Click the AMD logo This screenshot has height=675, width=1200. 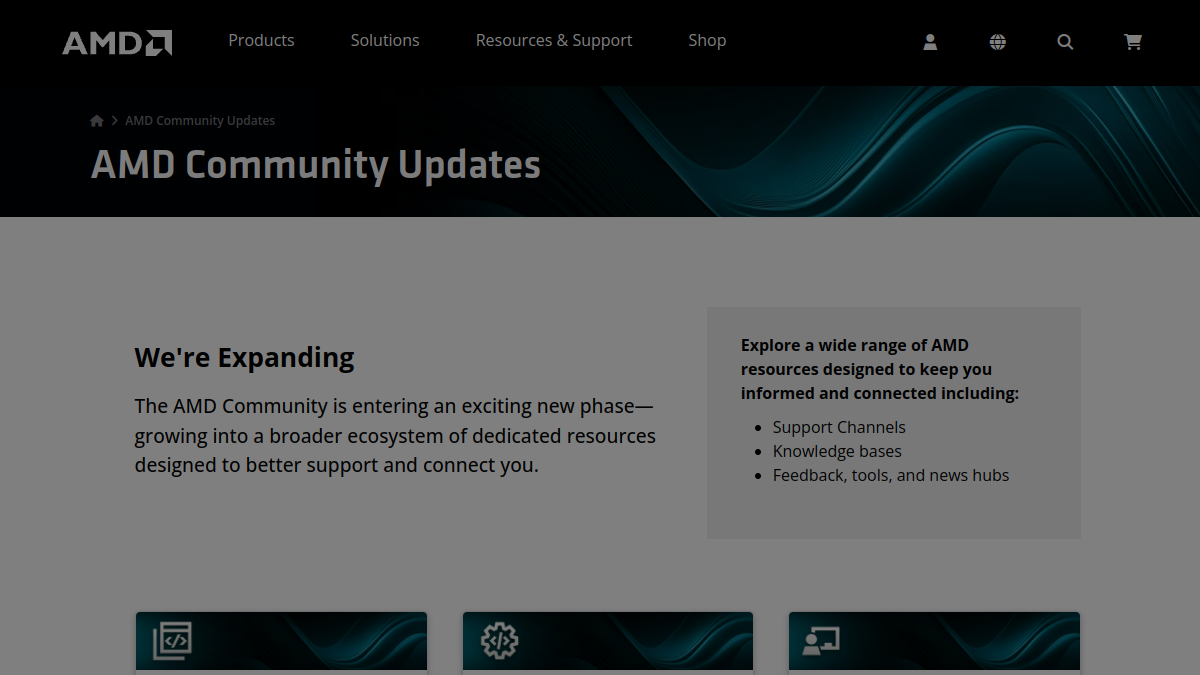[117, 42]
